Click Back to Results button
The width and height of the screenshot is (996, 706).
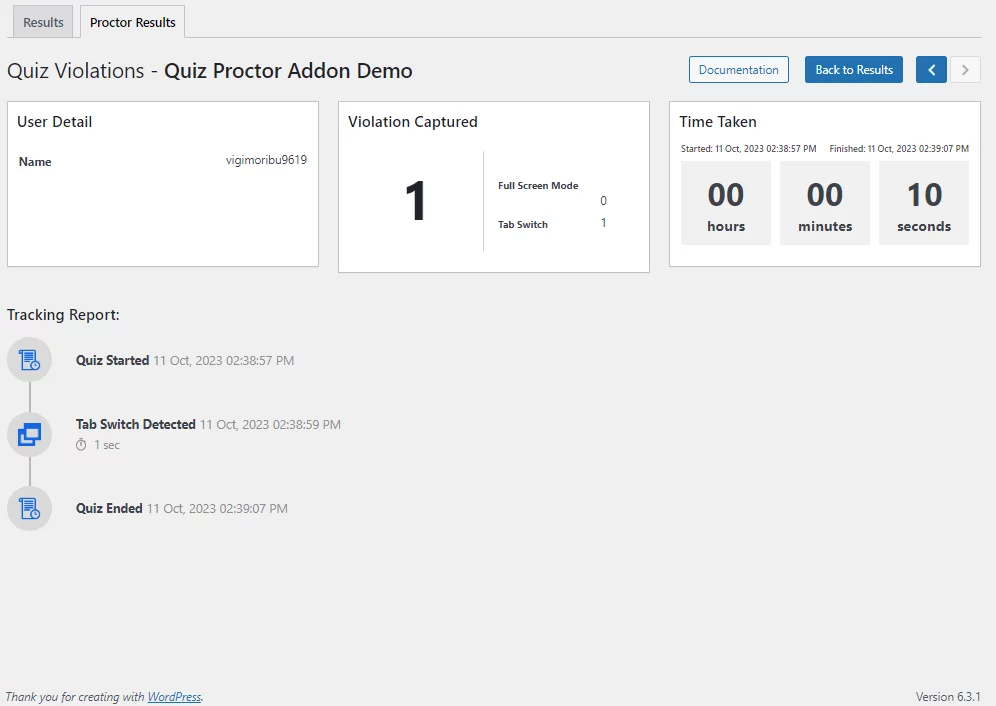[854, 70]
